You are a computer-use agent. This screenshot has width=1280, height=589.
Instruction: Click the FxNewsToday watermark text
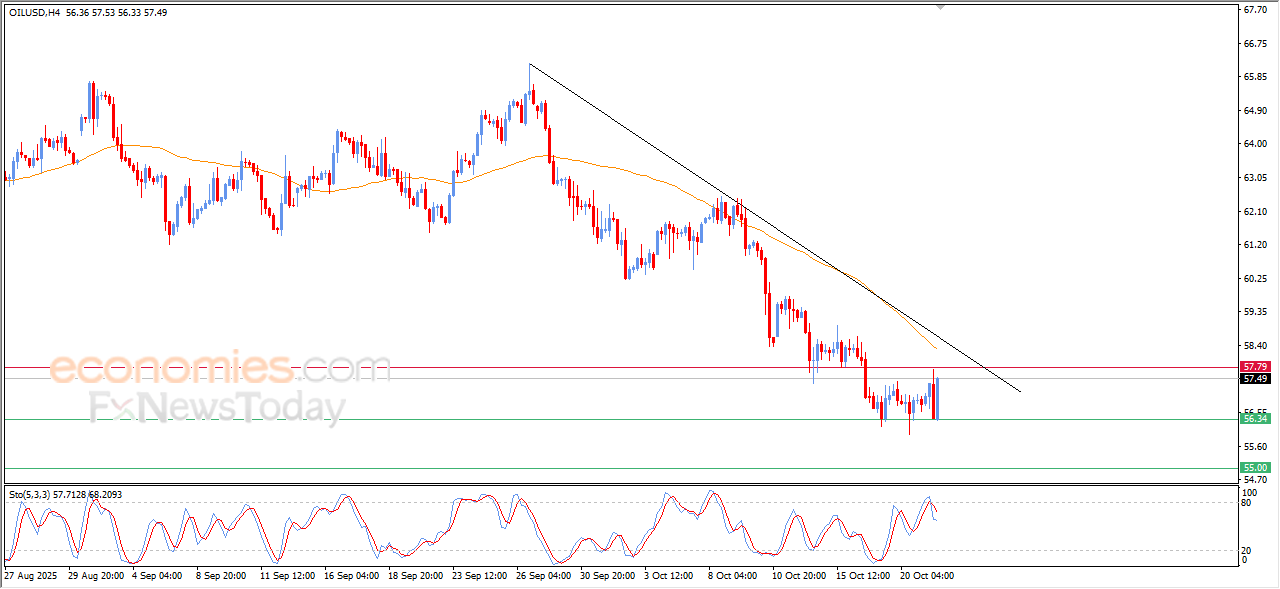[217, 409]
